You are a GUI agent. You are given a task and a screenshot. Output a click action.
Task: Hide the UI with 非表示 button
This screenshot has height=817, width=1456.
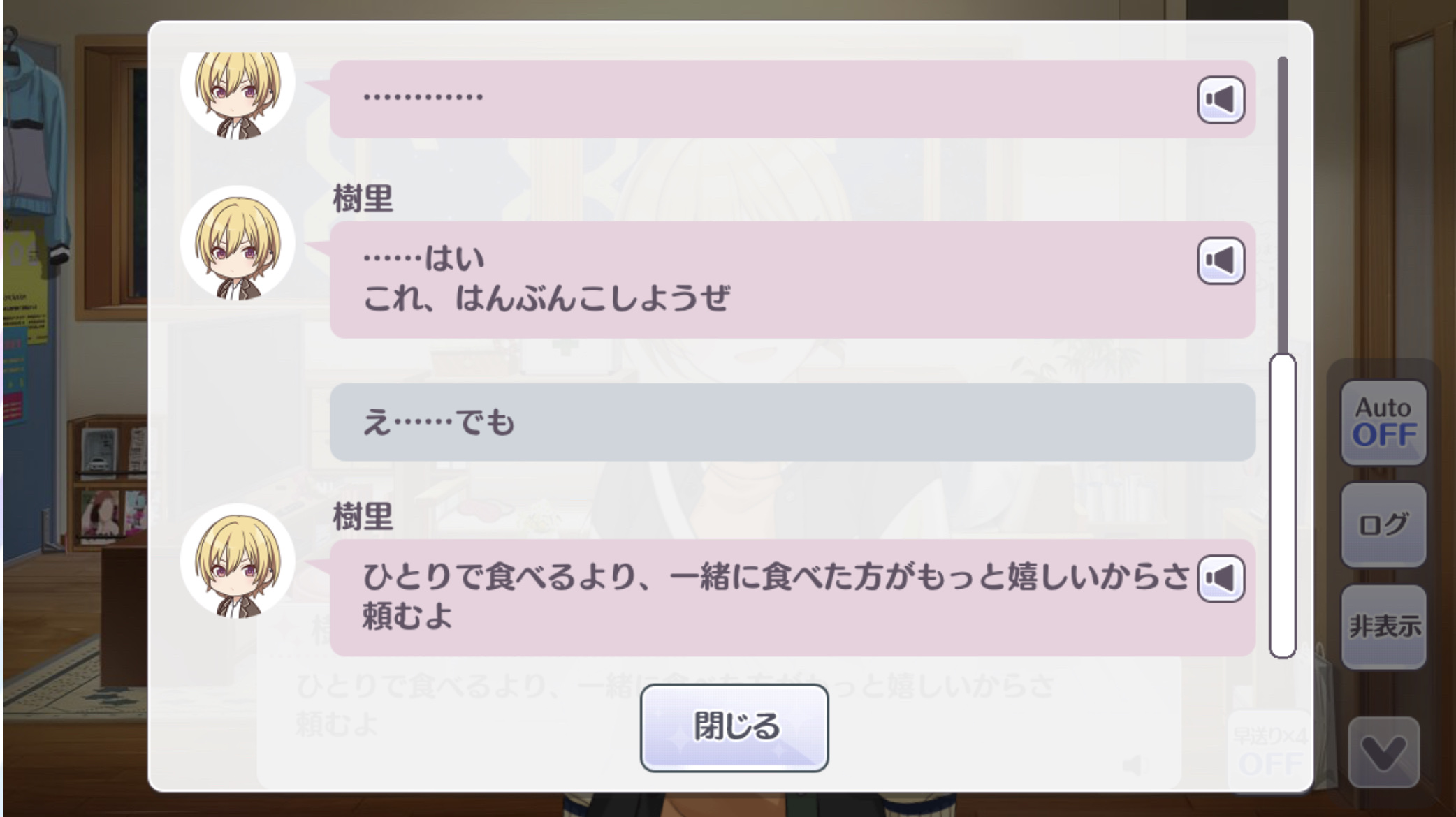click(x=1383, y=626)
